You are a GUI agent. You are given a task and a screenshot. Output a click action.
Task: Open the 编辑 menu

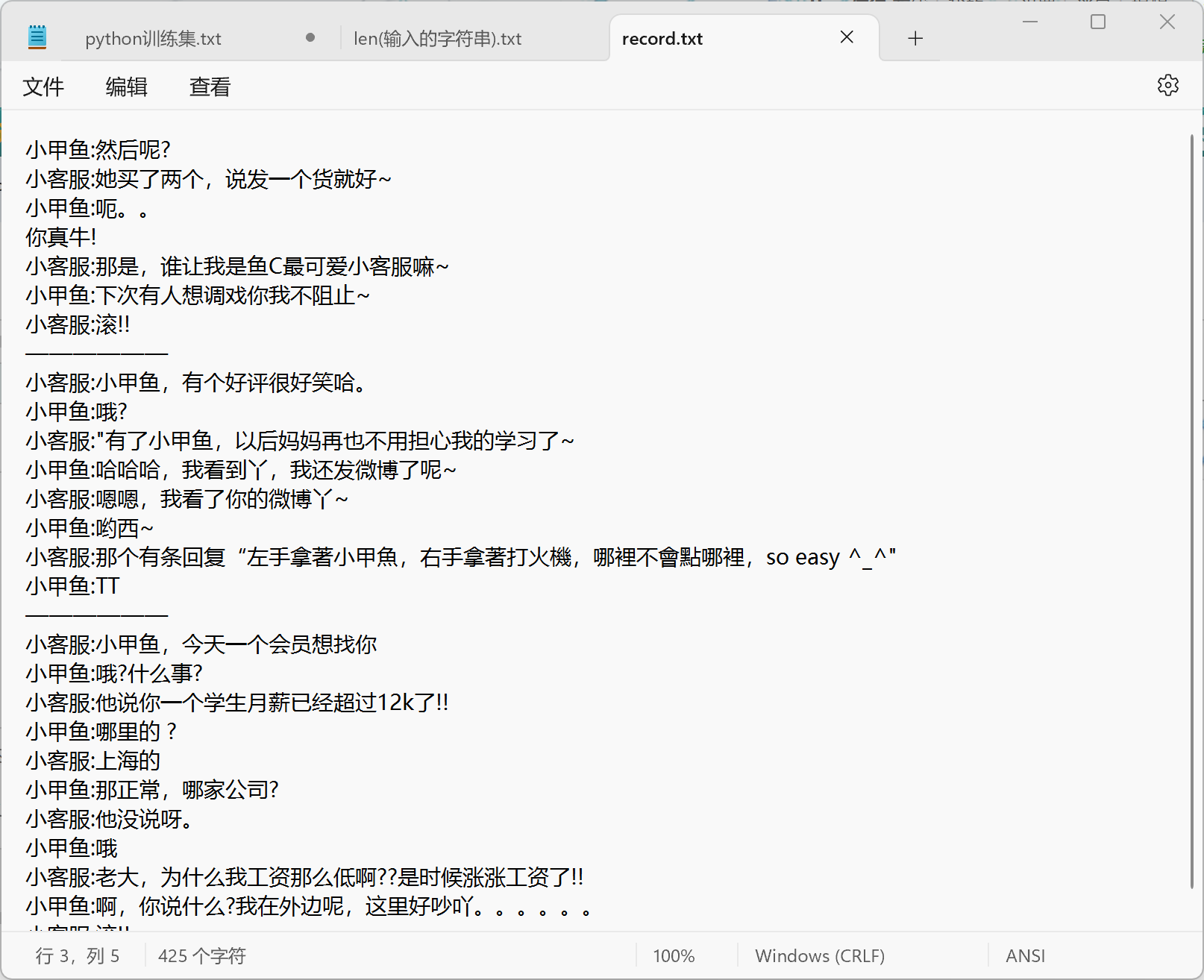[127, 87]
